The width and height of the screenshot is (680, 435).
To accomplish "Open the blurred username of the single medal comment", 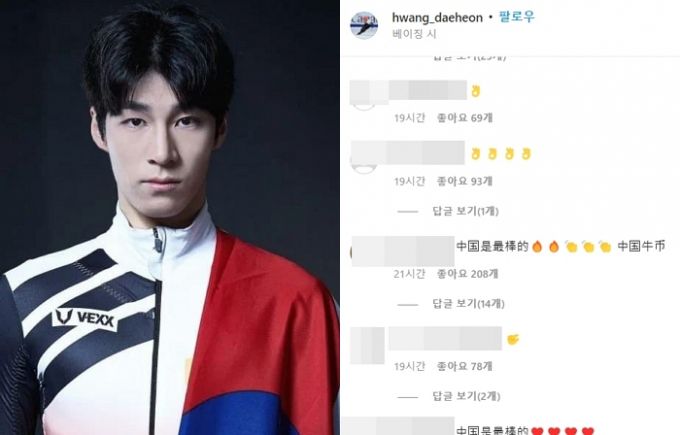I will click(428, 90).
